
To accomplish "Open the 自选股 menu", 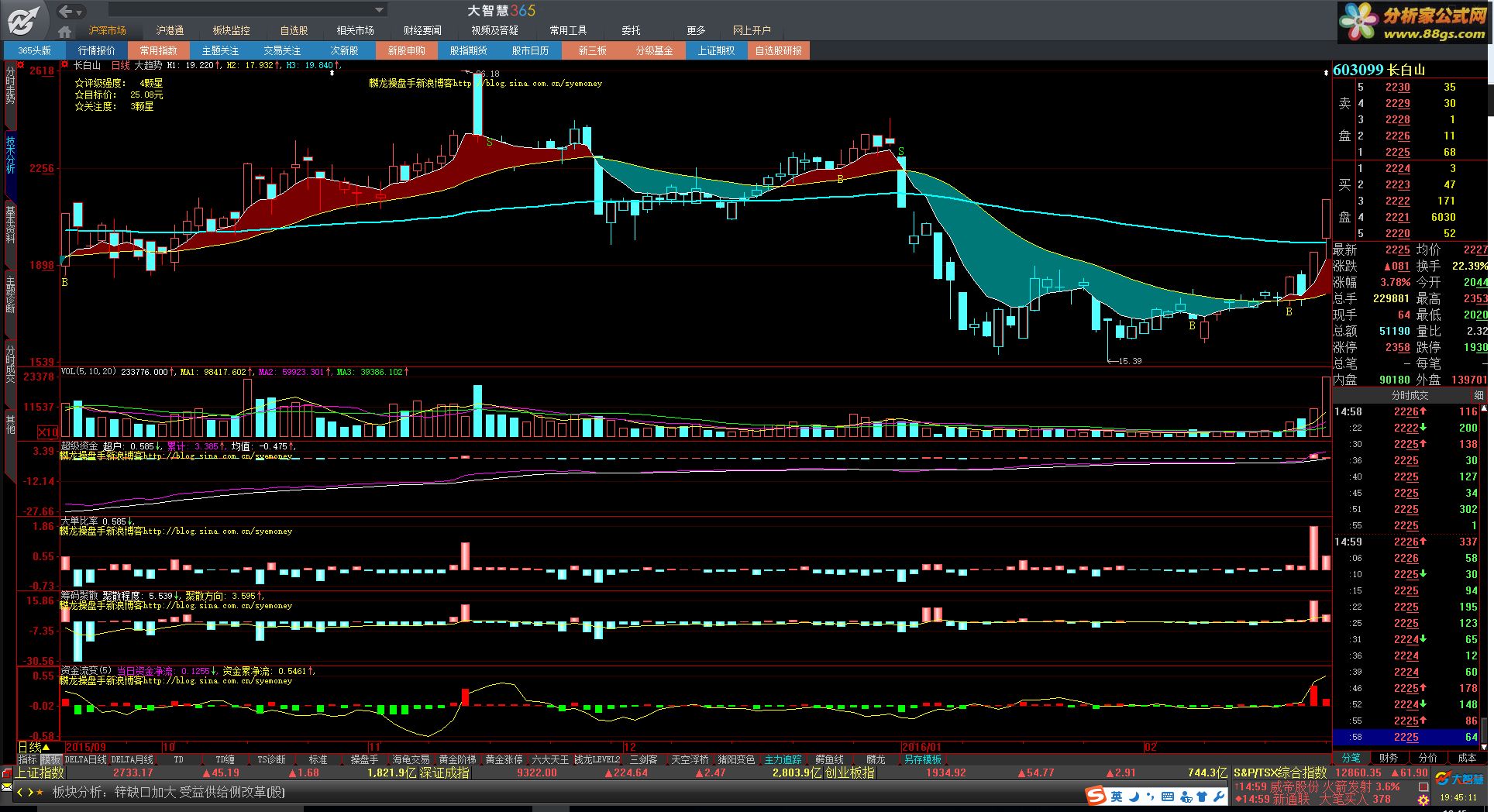I will click(x=294, y=30).
